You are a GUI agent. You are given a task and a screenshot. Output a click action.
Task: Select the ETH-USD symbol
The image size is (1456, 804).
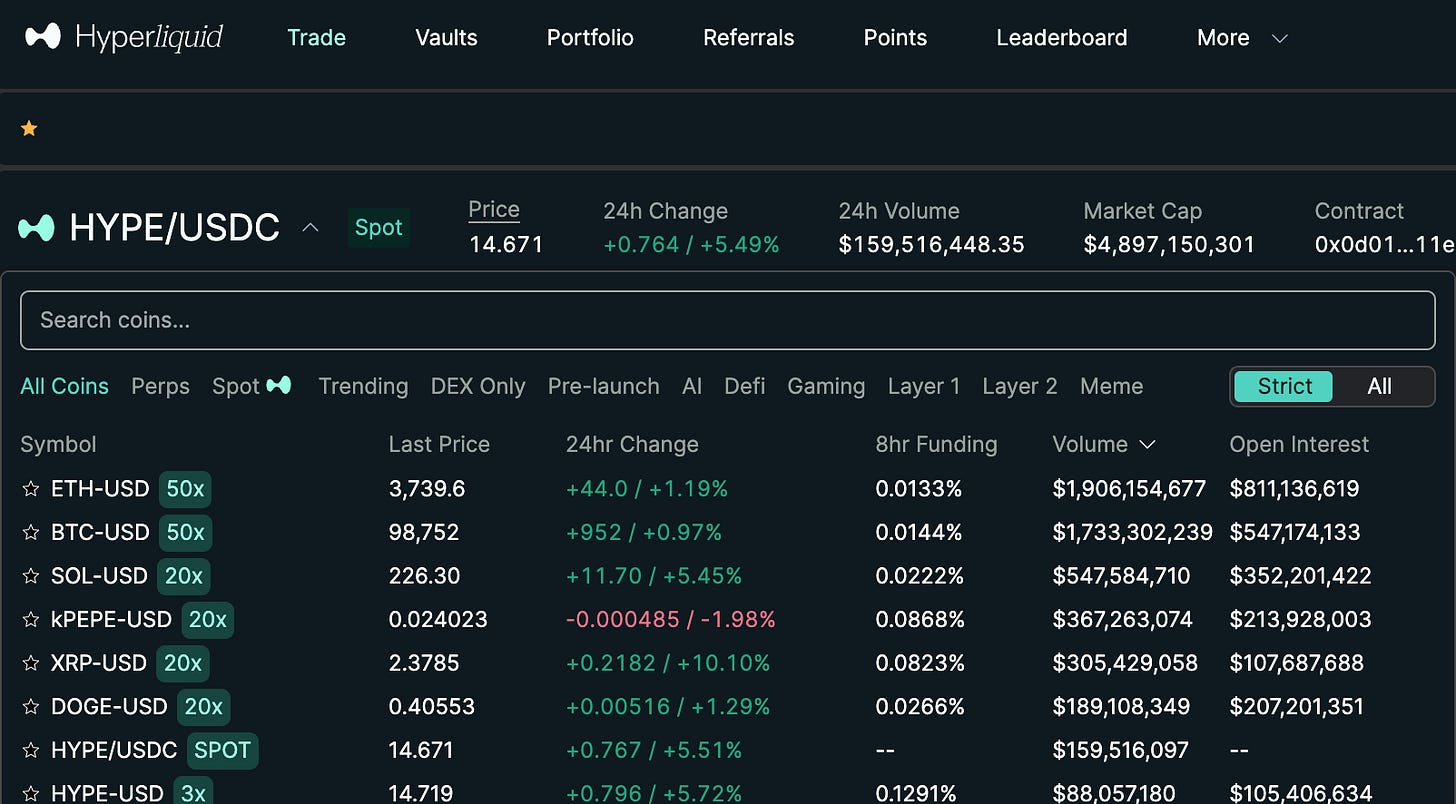(x=100, y=489)
